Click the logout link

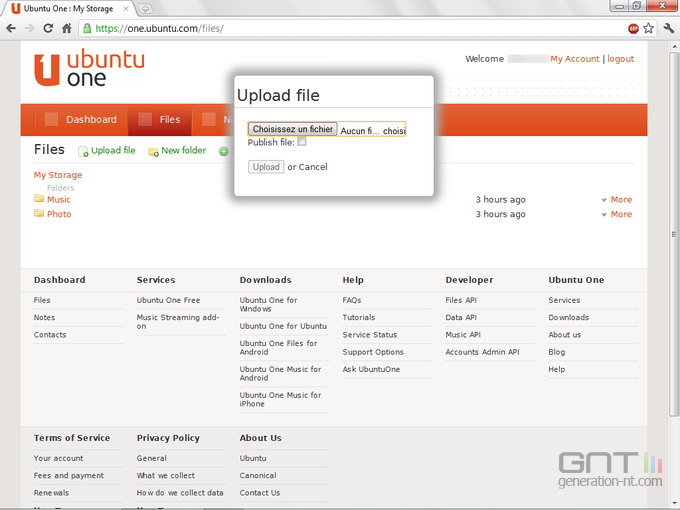click(x=621, y=59)
